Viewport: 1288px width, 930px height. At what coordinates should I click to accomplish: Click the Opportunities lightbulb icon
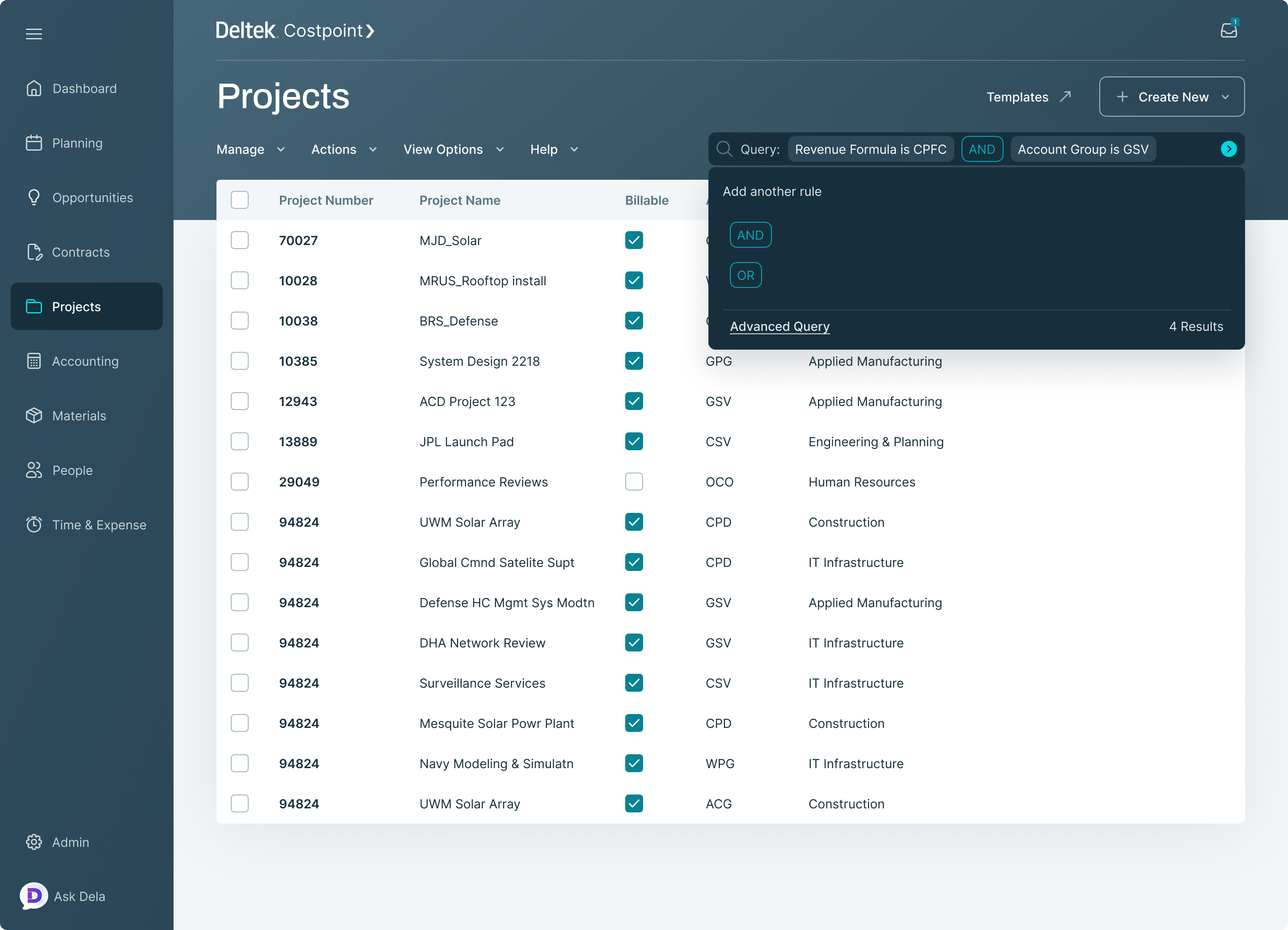tap(34, 198)
